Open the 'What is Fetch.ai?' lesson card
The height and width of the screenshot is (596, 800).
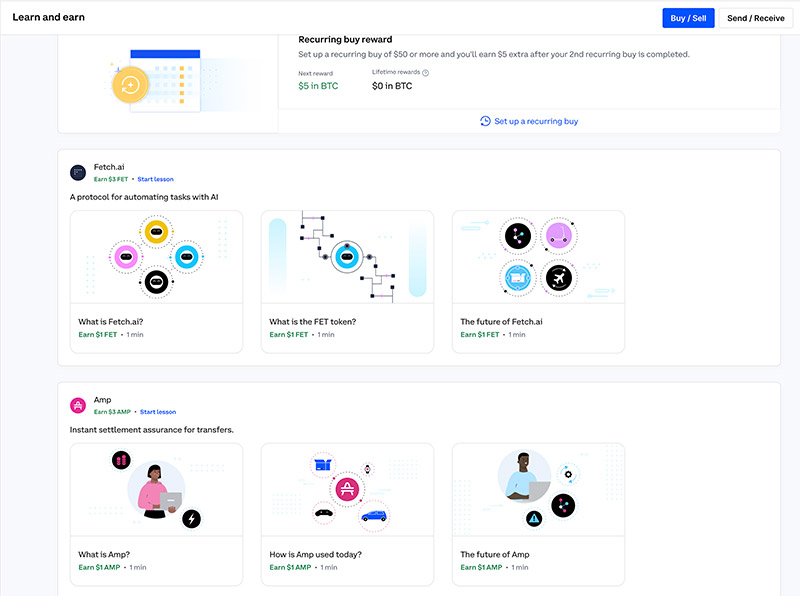coord(156,280)
